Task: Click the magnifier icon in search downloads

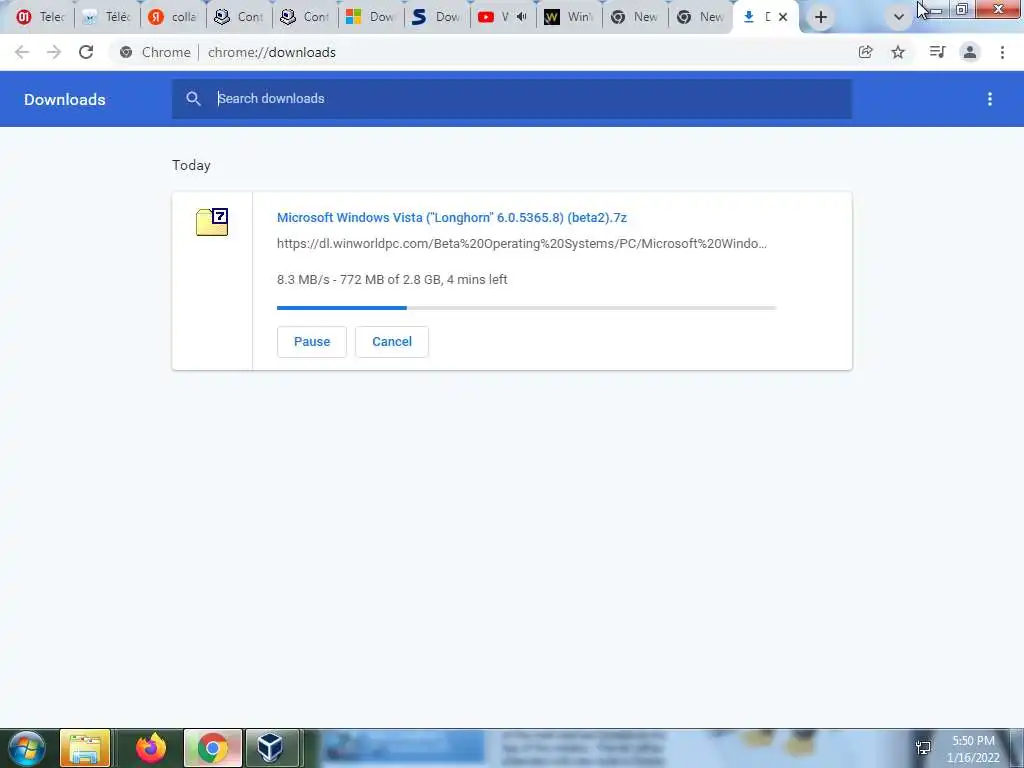Action: 193,99
